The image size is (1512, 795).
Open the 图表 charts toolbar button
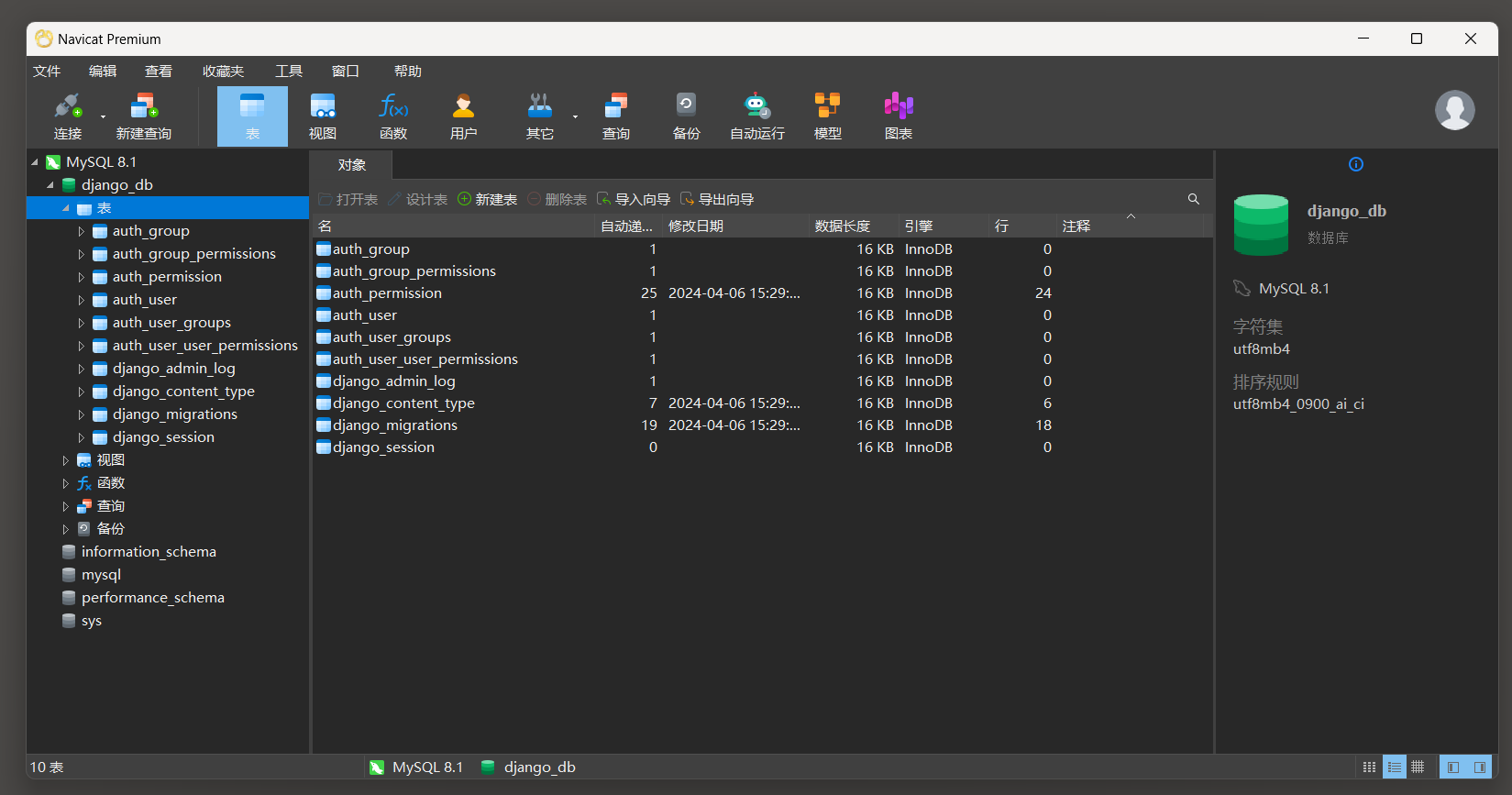pos(899,116)
